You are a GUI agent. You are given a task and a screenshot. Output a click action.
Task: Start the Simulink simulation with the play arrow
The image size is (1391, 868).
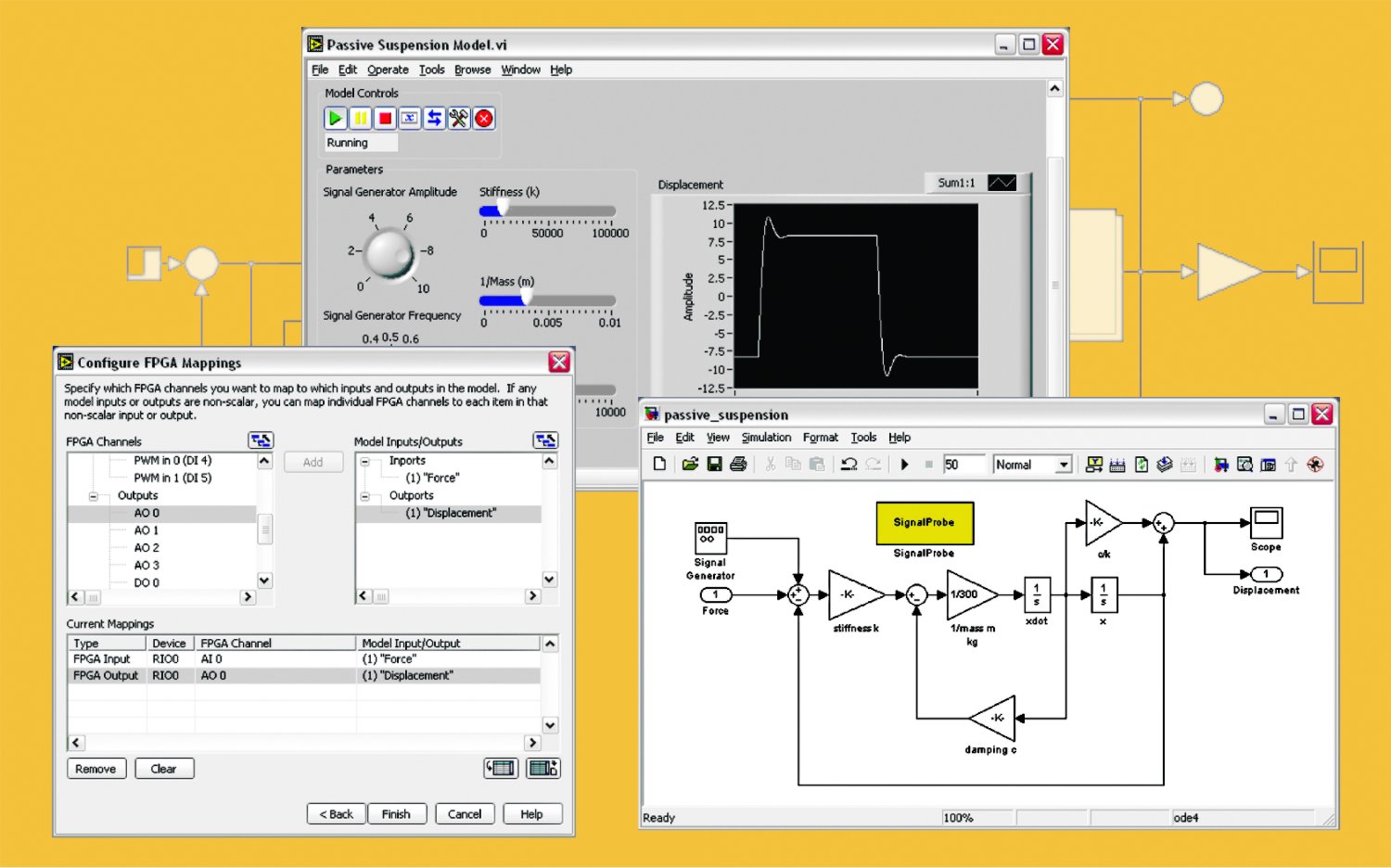tap(905, 464)
